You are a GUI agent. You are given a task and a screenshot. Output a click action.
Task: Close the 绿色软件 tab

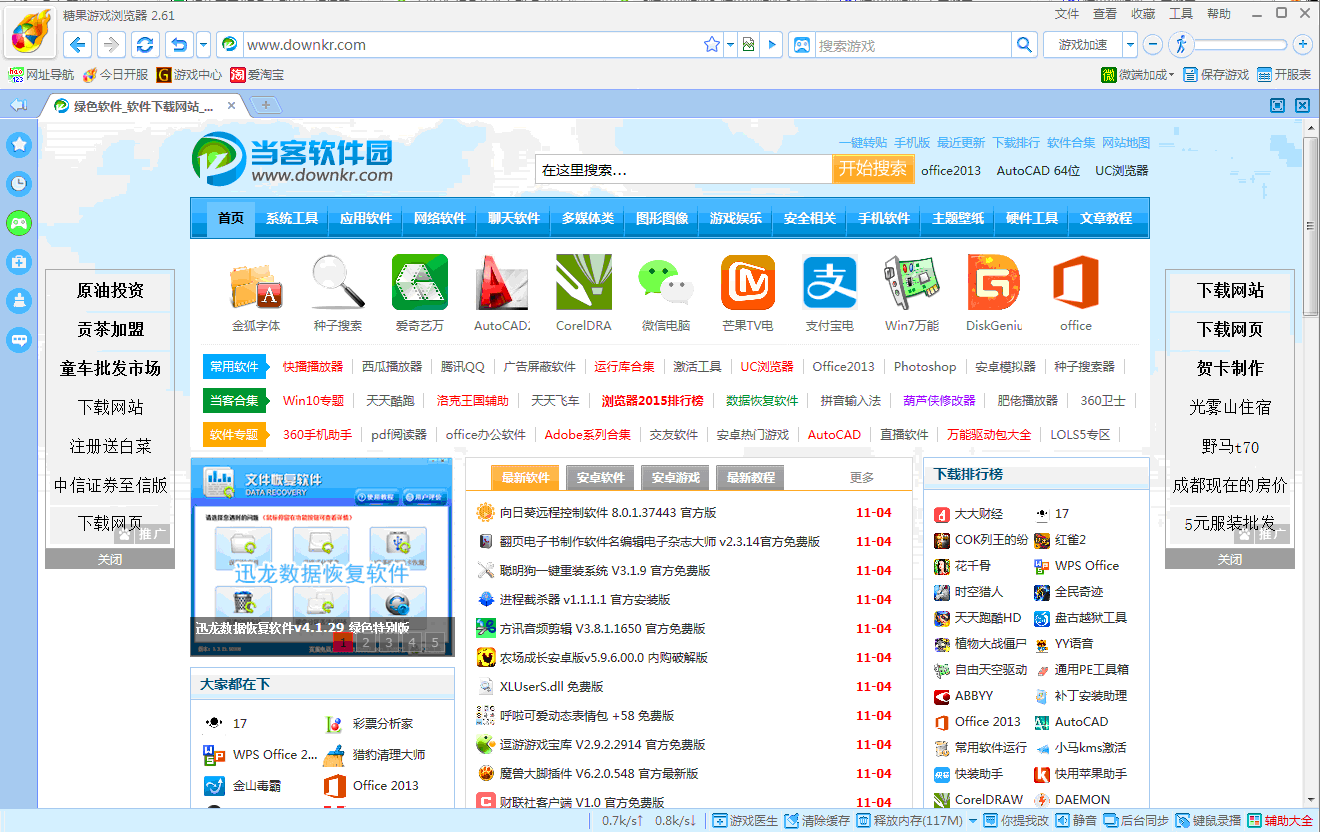pos(231,106)
